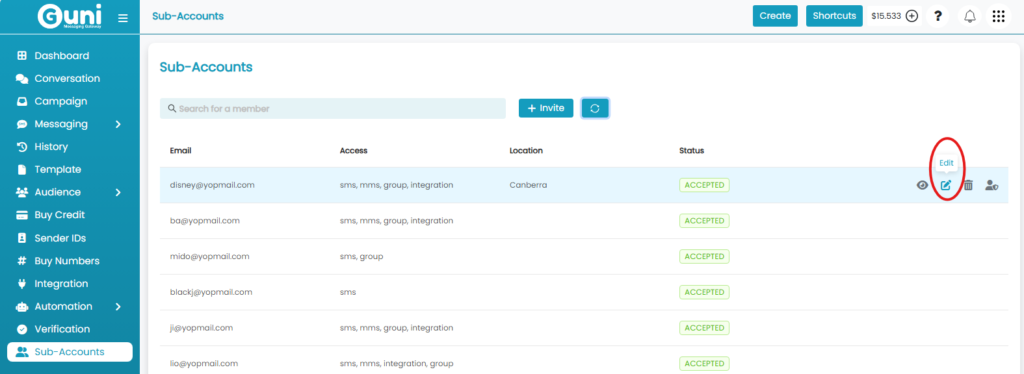Click 'sms, mms, integration, group' access cell

[396, 364]
